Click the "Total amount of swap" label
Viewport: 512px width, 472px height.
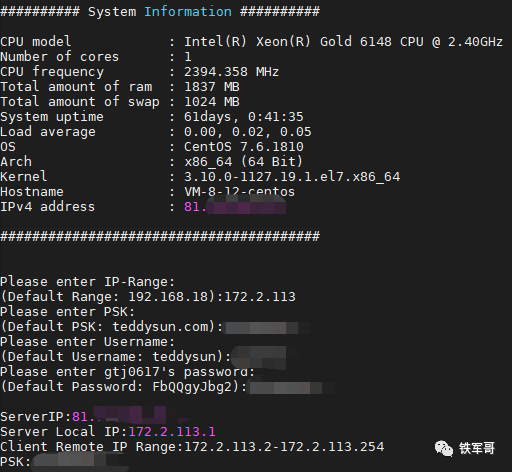coord(80,102)
